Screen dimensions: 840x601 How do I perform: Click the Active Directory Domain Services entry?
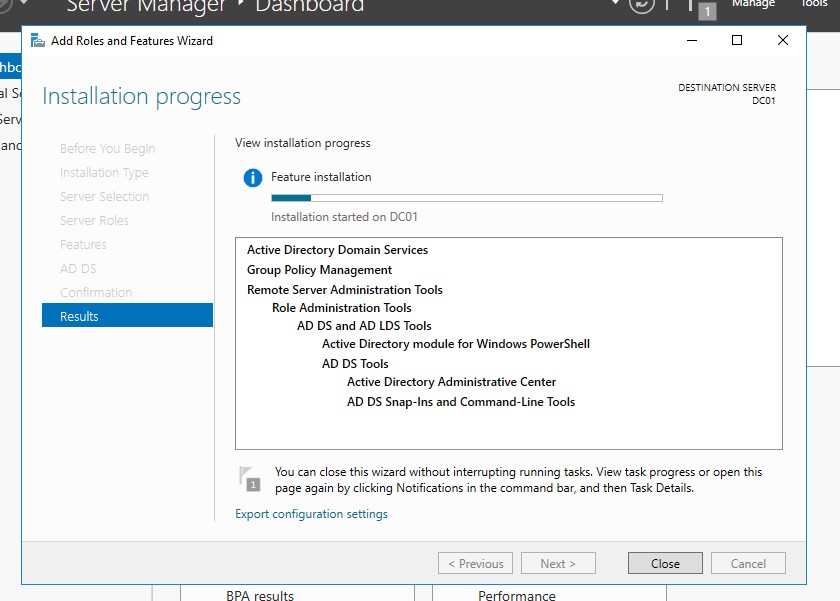click(338, 250)
